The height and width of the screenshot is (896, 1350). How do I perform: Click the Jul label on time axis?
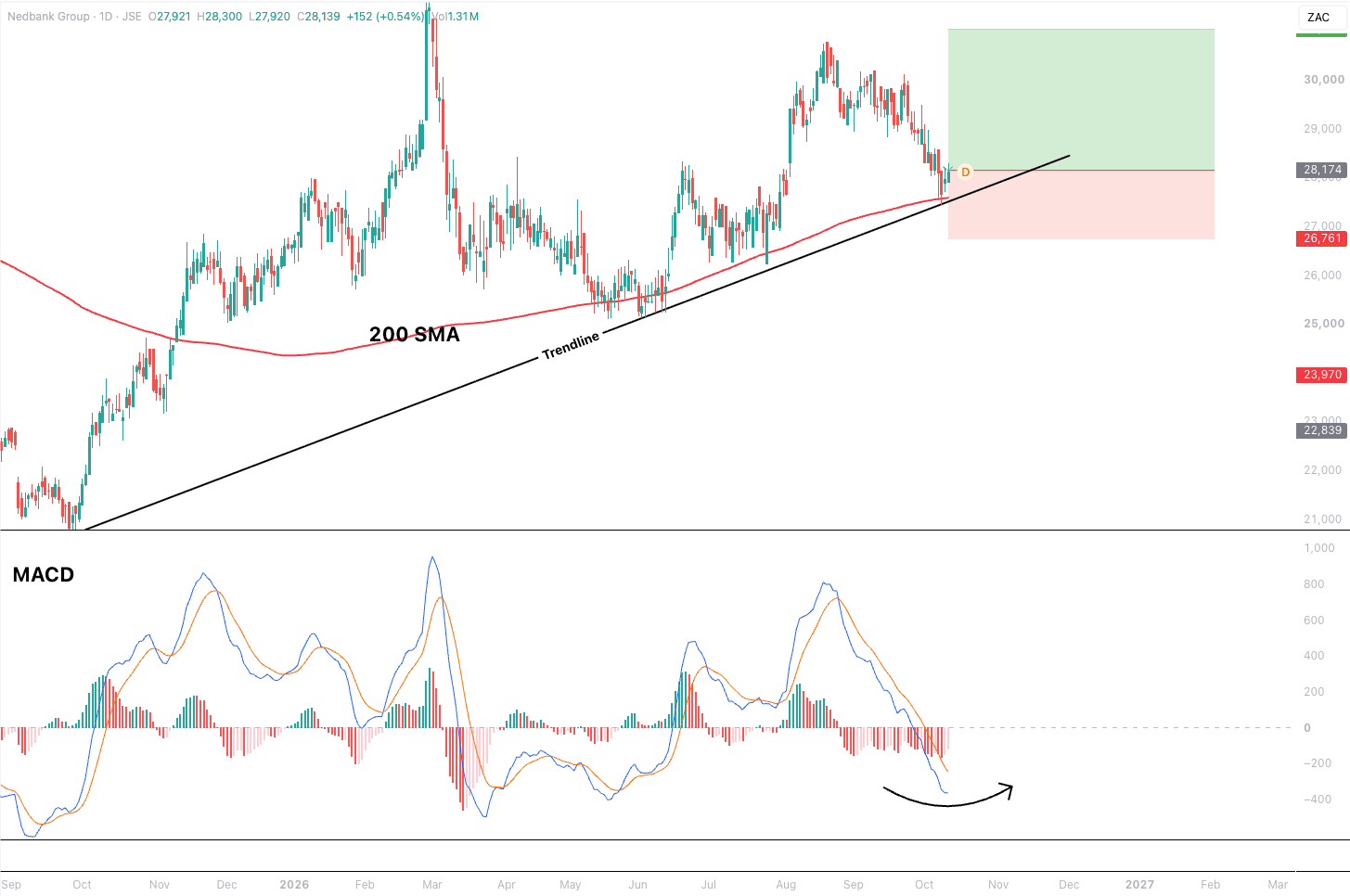(x=708, y=885)
